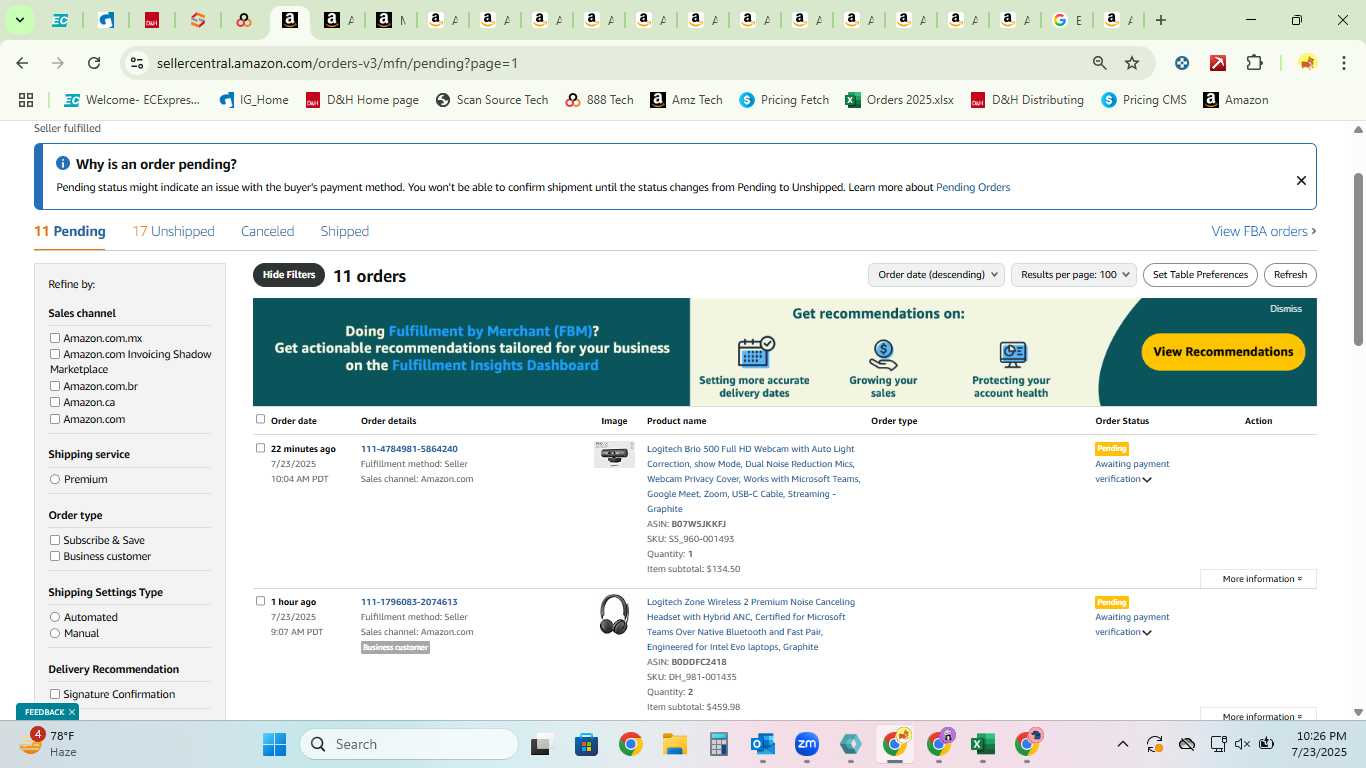Open the Logitech Brio webcam thumbnail
The height and width of the screenshot is (768, 1366).
pos(614,455)
